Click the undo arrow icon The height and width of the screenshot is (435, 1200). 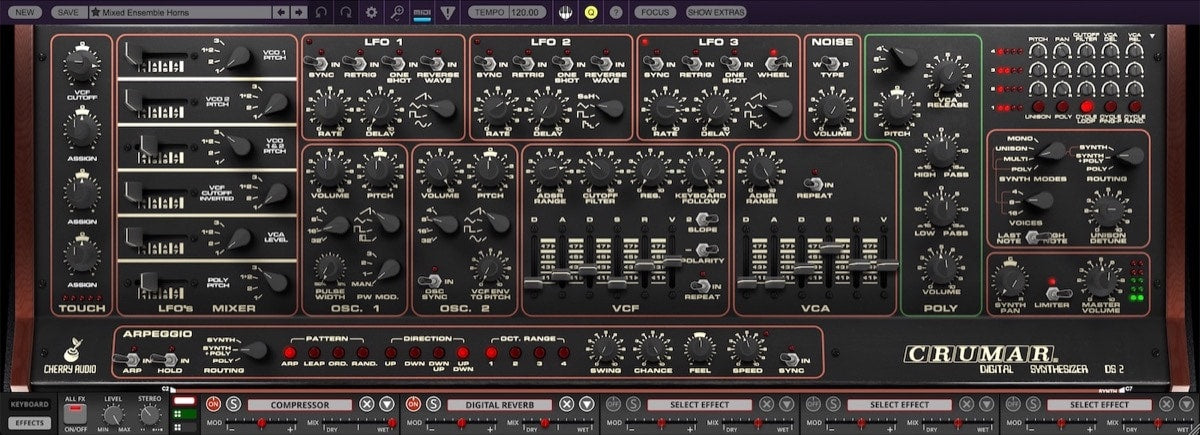point(321,12)
